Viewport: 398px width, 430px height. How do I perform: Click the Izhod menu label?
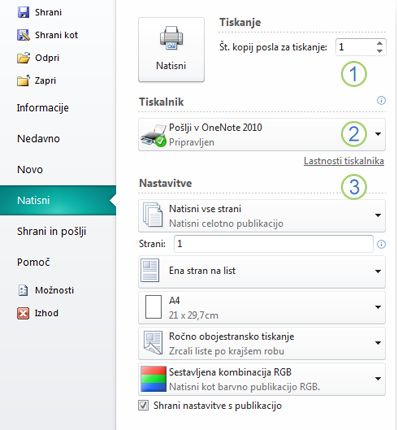coord(47,313)
